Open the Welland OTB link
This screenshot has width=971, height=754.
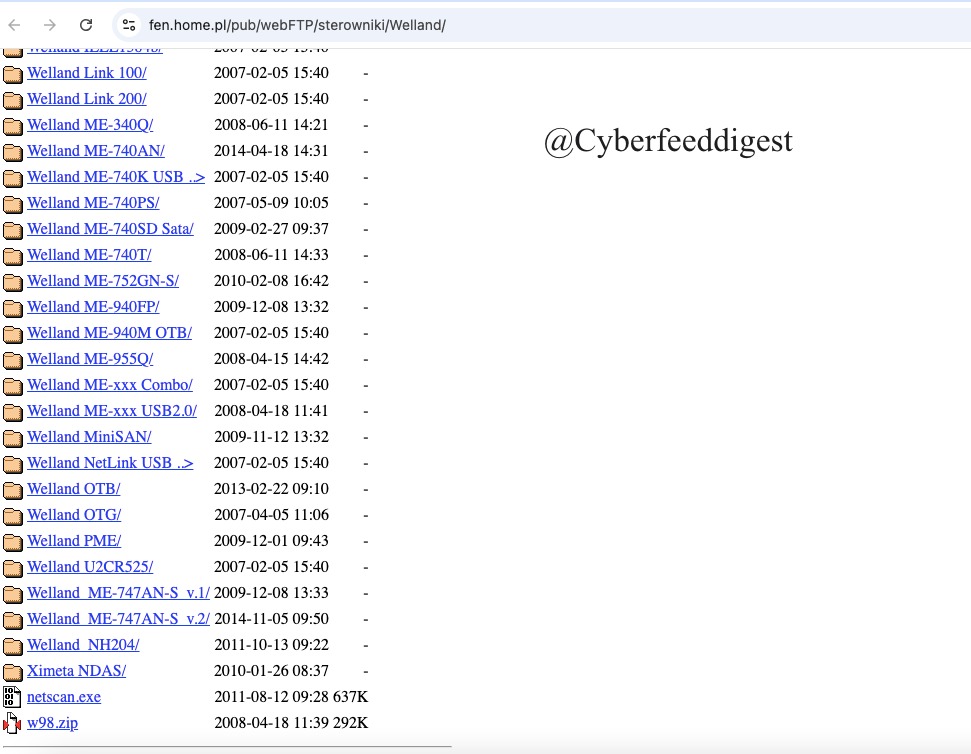[74, 488]
